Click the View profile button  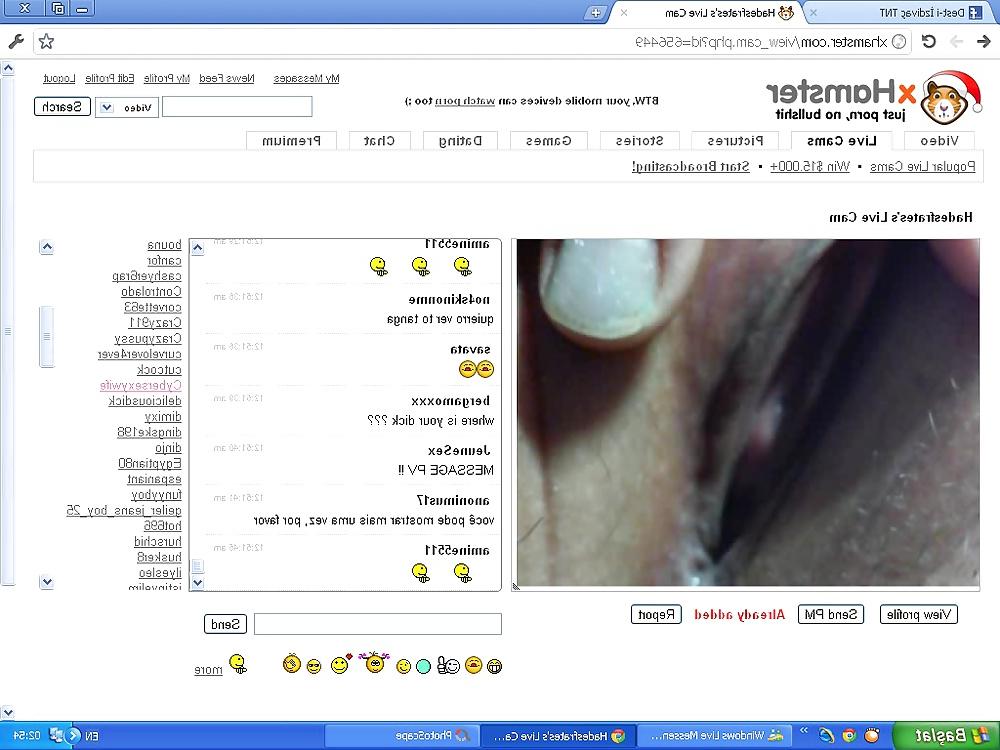[x=918, y=614]
